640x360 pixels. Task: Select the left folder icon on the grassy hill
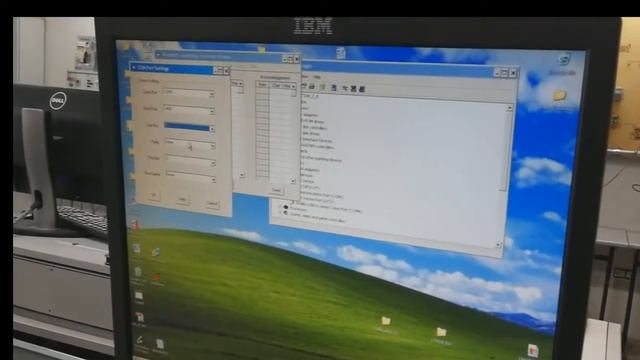coord(386,322)
